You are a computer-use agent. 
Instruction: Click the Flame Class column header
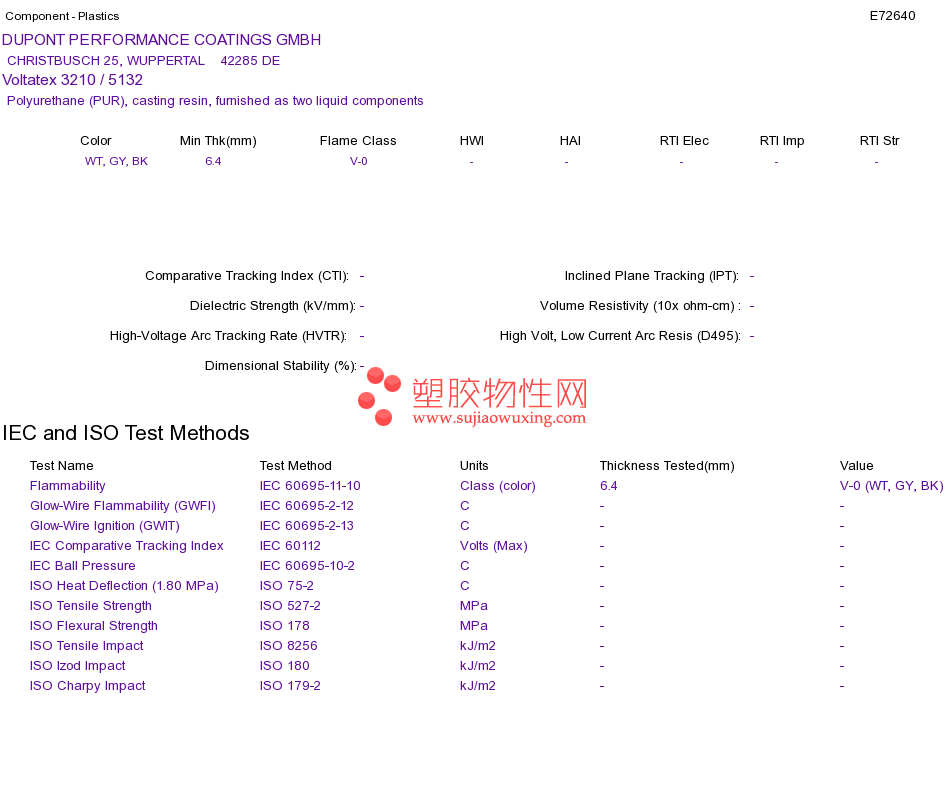coord(358,141)
